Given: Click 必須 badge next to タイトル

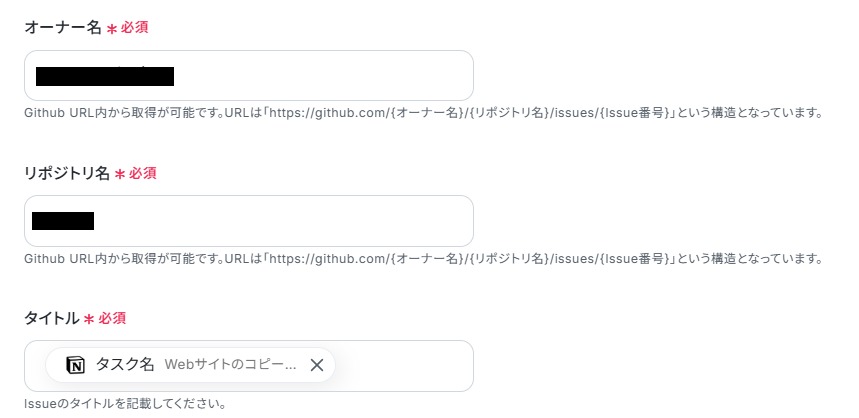Looking at the screenshot, I should (x=112, y=318).
